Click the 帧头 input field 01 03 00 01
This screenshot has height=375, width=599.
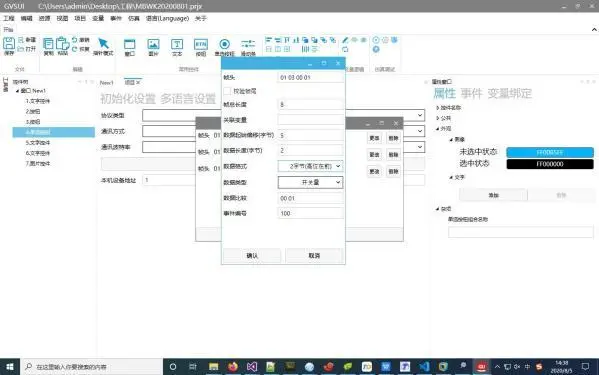[311, 77]
